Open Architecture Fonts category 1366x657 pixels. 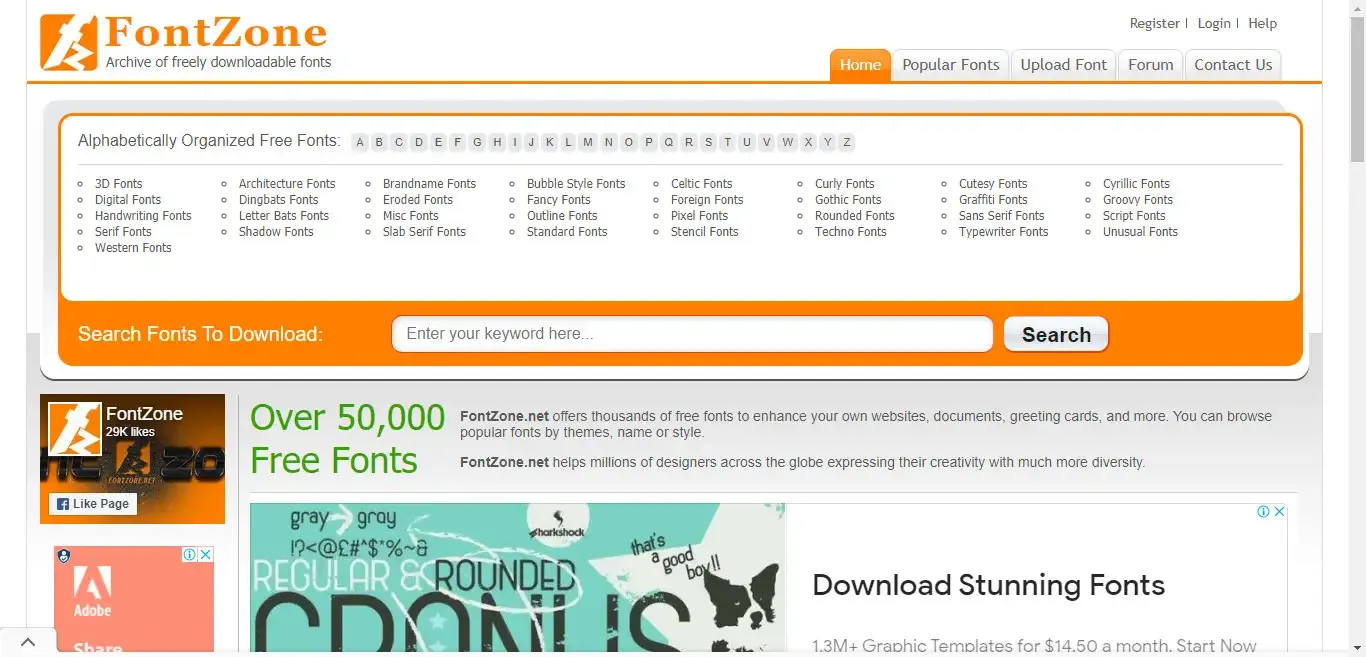287,184
